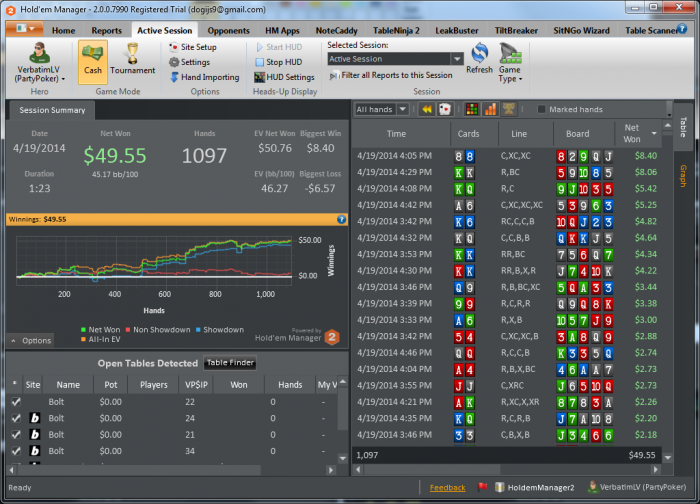Click the Refresh session icon

pyautogui.click(x=479, y=58)
